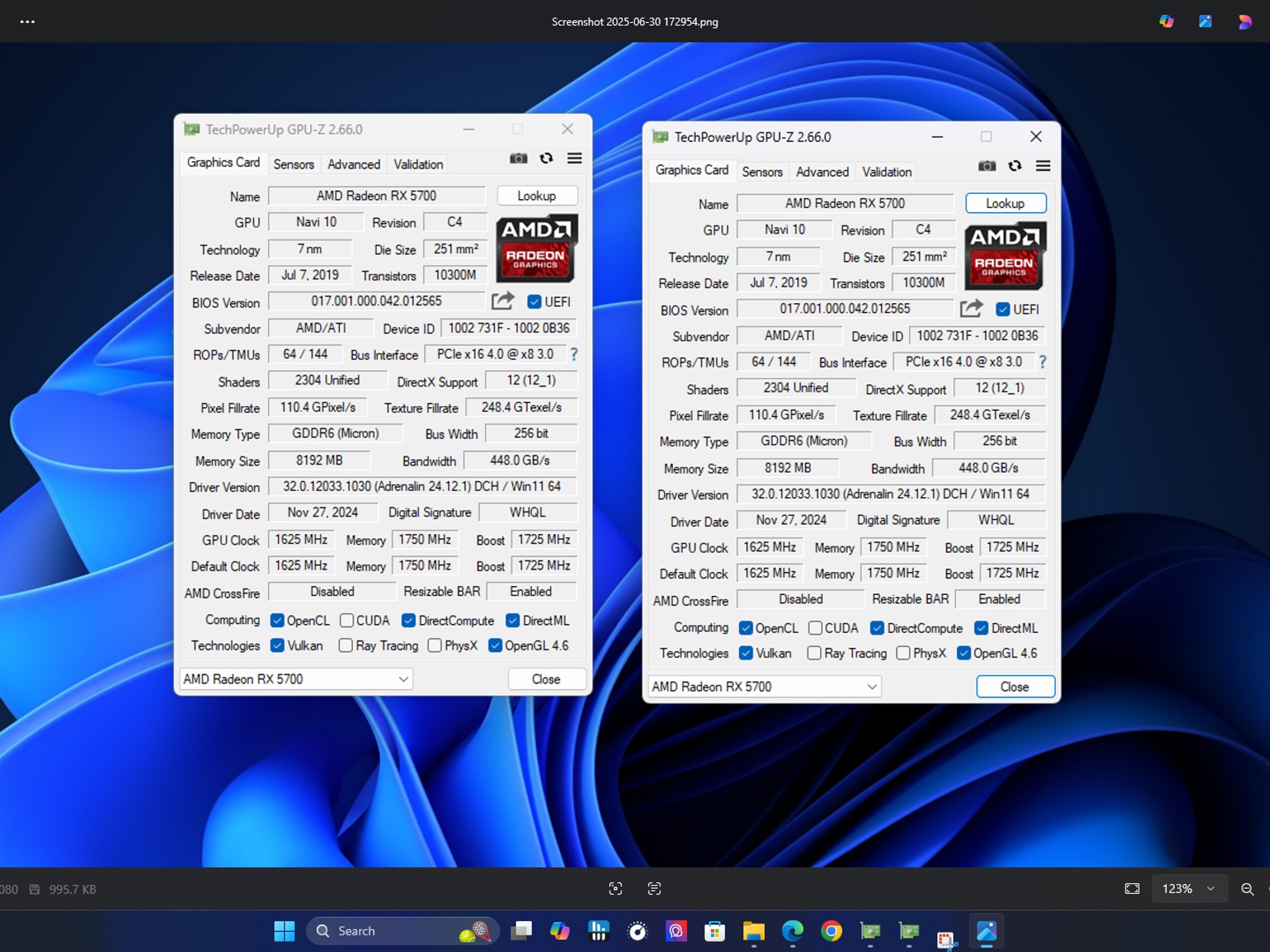Screen dimensions: 1270x952
Task: Switch to the Validation tab in left GPU-Z window
Action: (x=418, y=164)
